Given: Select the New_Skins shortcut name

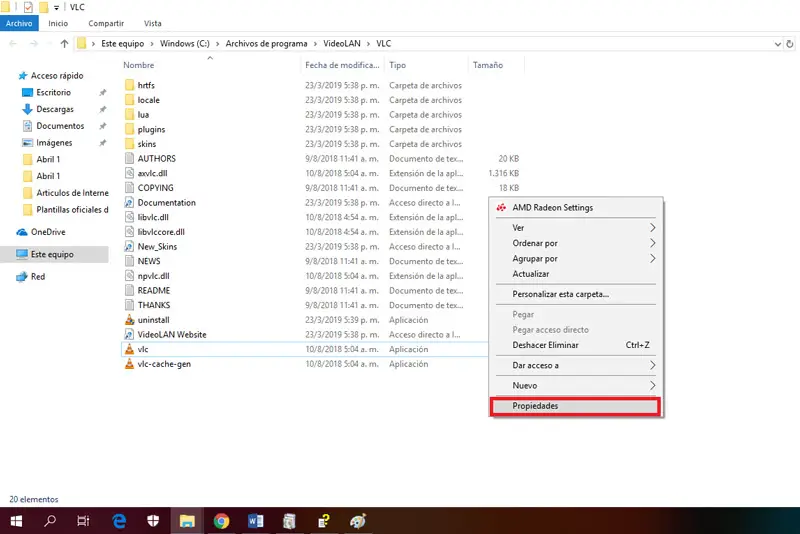Looking at the screenshot, I should pos(157,247).
